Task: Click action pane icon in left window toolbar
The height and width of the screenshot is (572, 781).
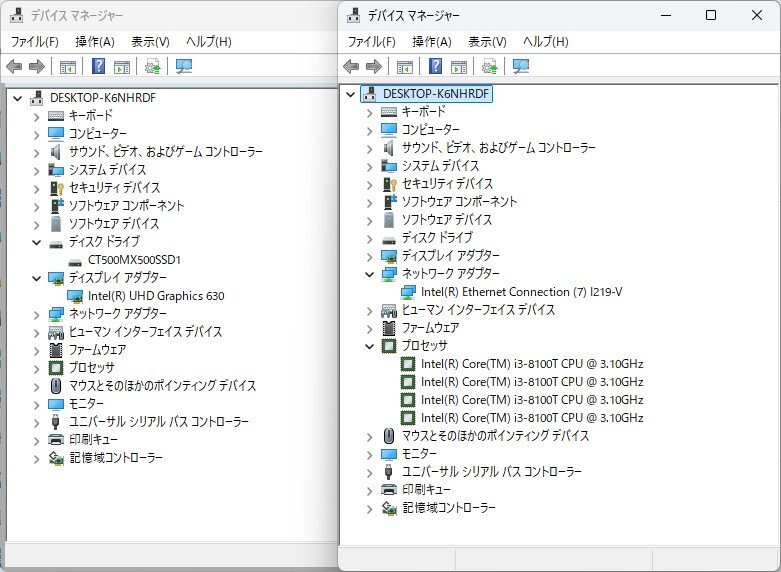Action: pos(122,66)
